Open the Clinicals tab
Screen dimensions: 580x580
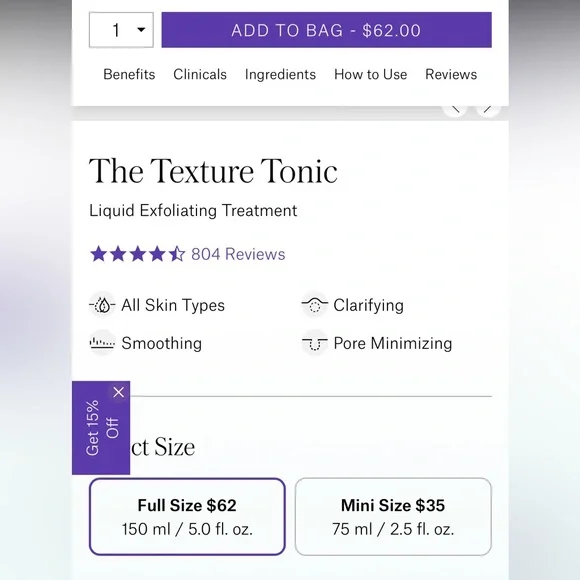tap(200, 74)
